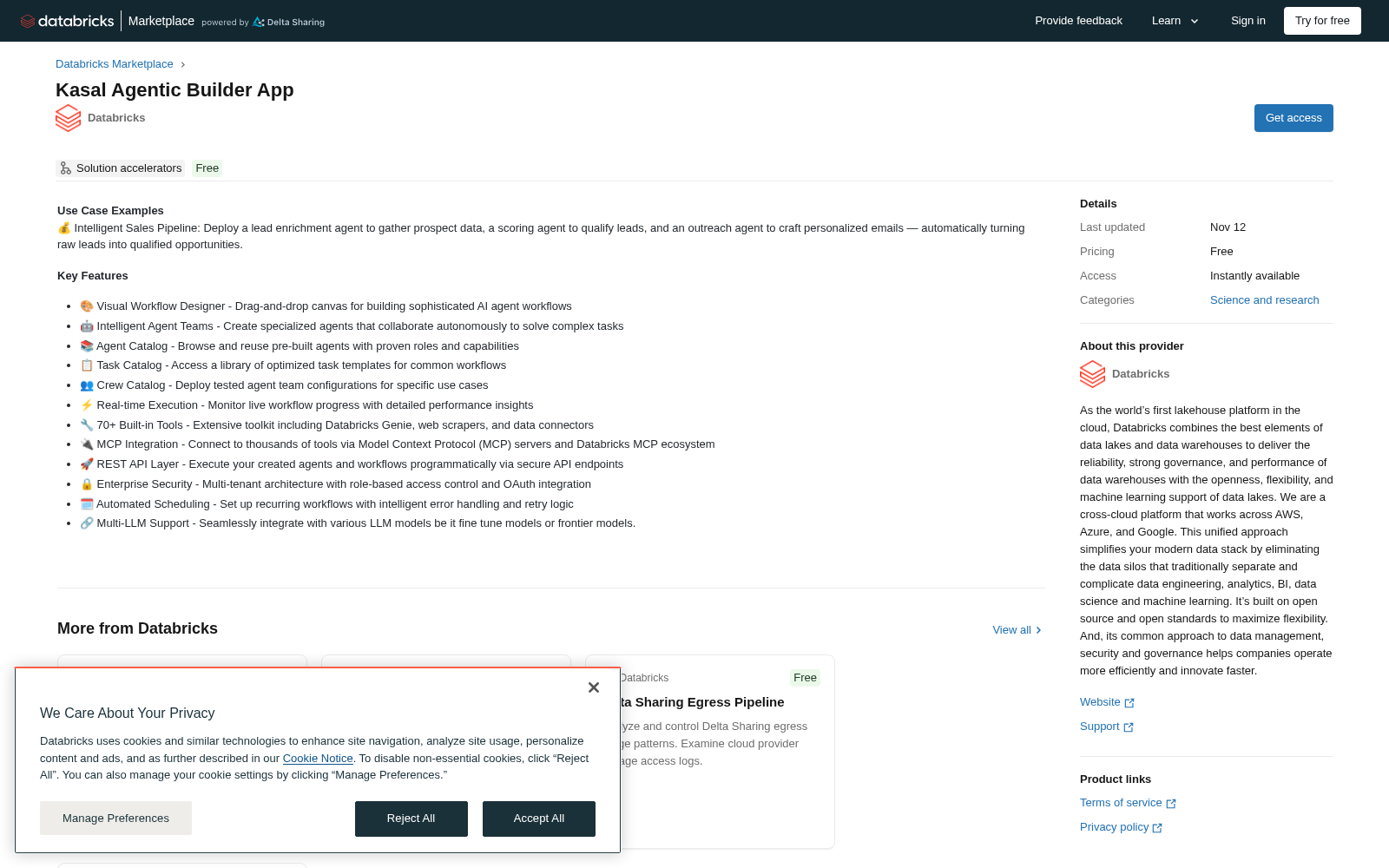1389x868 pixels.
Task: Click the Databricks logo under About this provider
Action: click(1092, 374)
